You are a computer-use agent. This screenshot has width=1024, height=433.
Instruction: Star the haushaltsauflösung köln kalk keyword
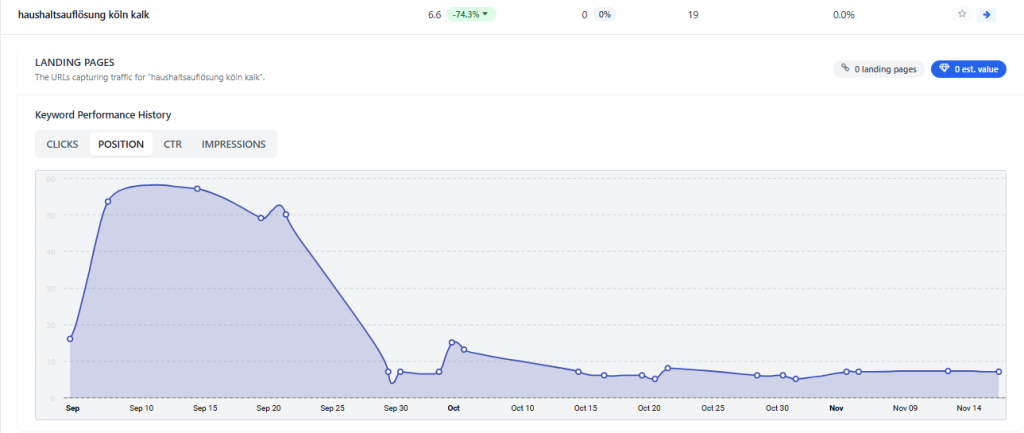[961, 14]
